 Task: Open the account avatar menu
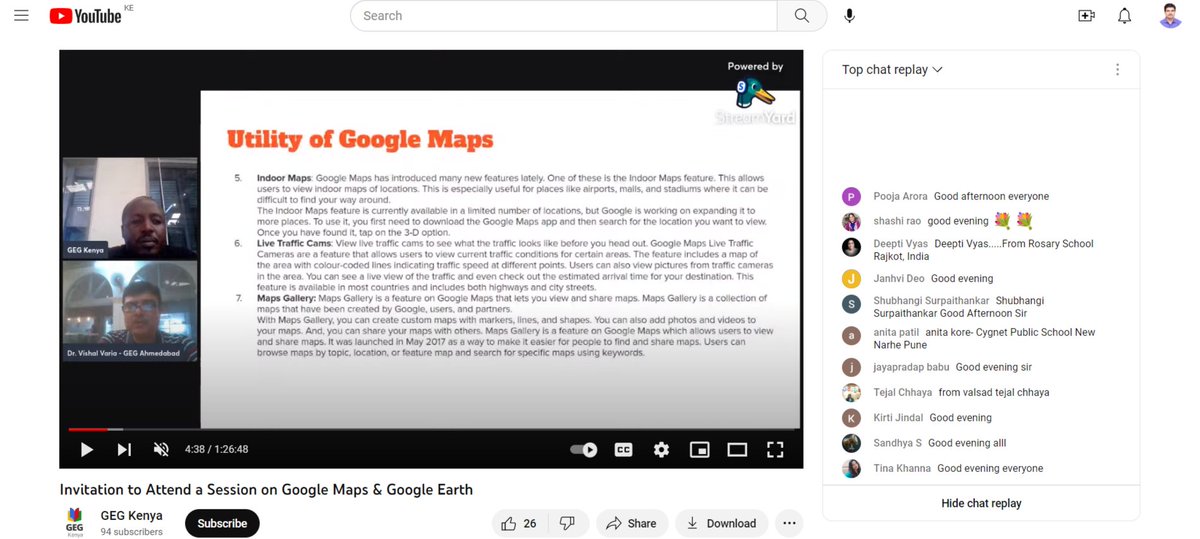1170,16
